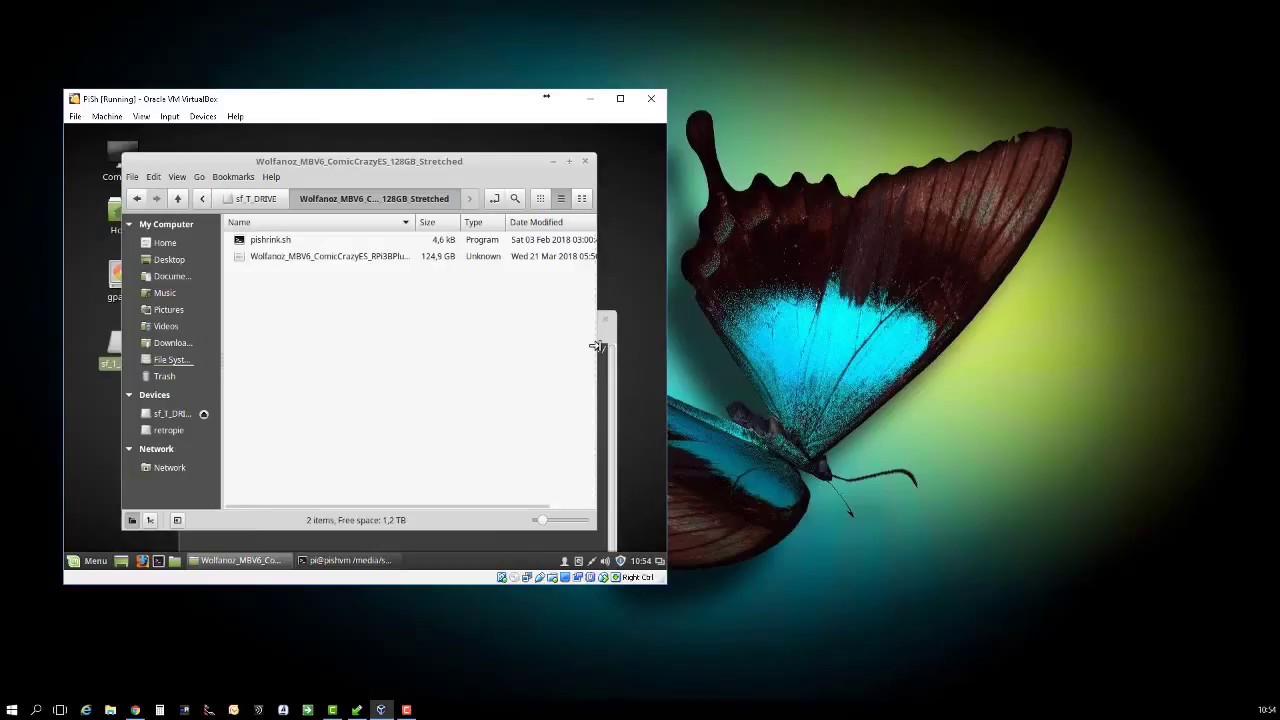
Task: Open Task View on the Windows taskbar
Action: point(60,710)
